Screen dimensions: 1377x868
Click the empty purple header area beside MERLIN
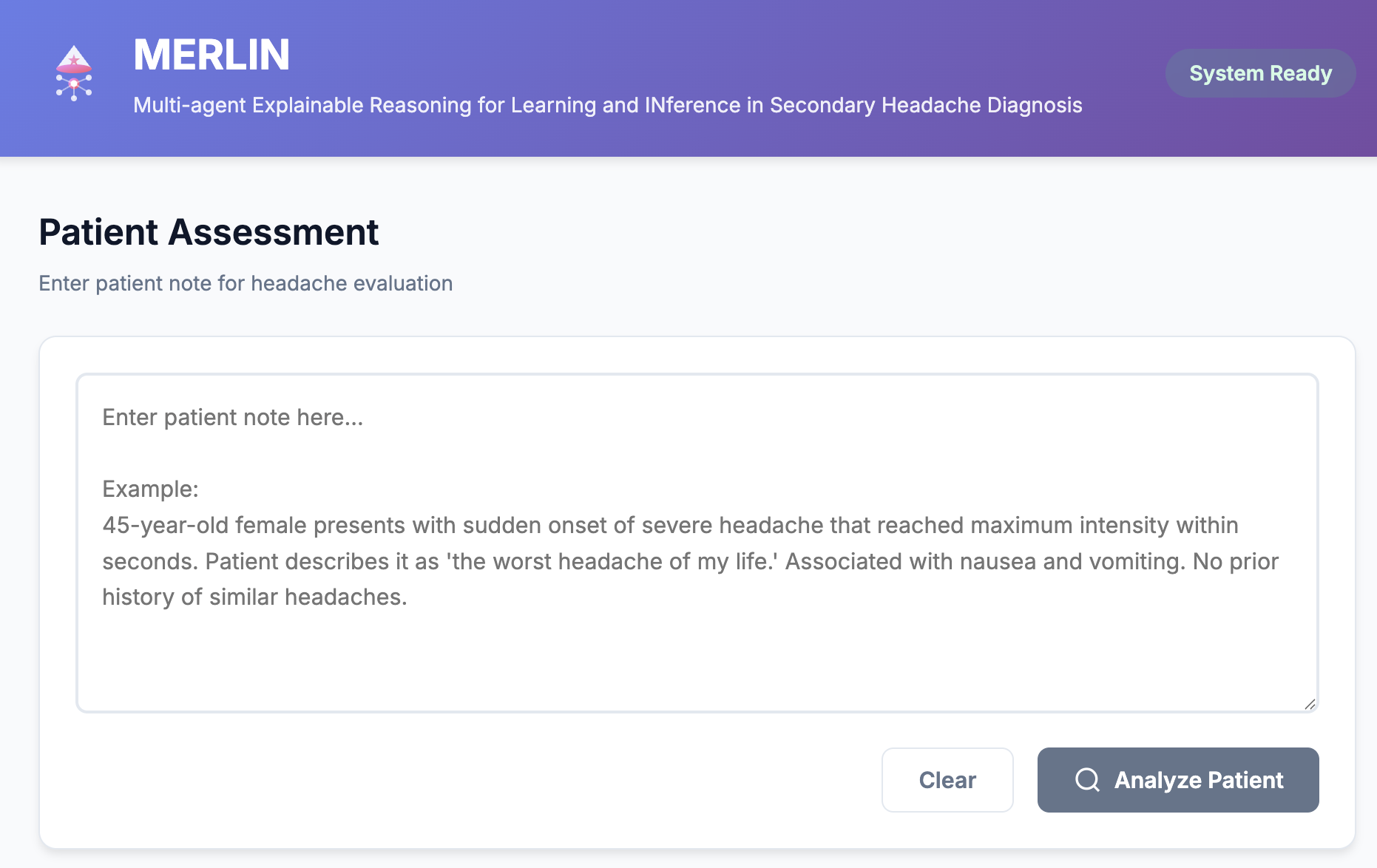(666, 52)
